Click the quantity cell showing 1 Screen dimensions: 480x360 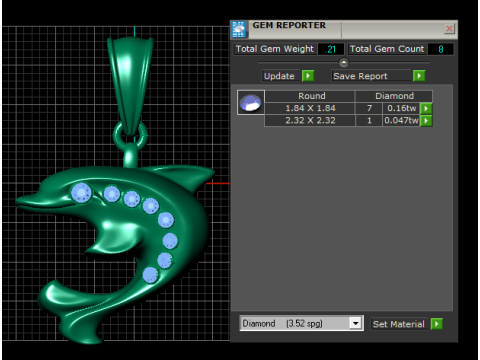click(x=369, y=121)
